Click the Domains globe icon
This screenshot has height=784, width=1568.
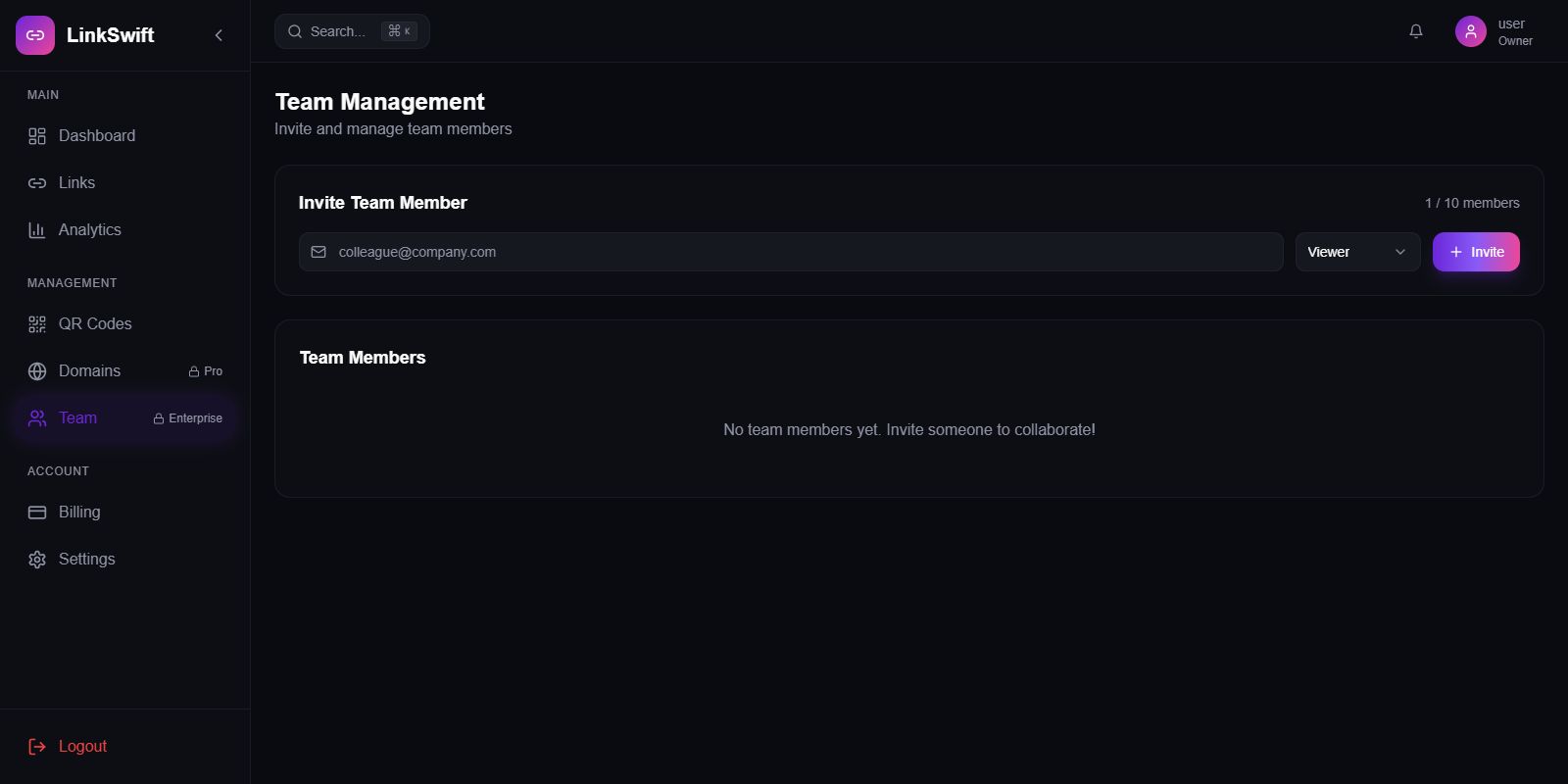point(37,371)
